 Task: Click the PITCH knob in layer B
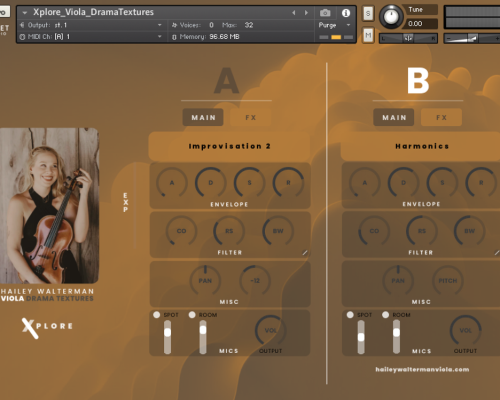click(448, 281)
